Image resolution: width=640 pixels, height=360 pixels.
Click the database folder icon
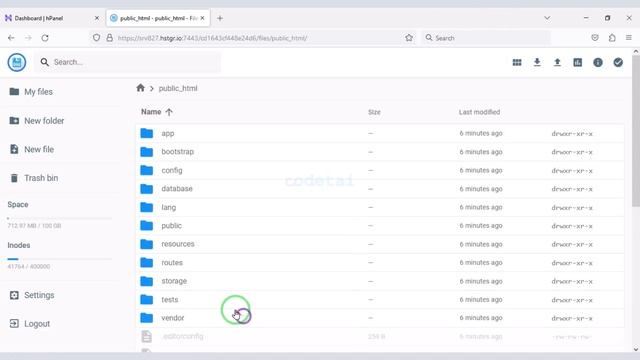pos(147,189)
